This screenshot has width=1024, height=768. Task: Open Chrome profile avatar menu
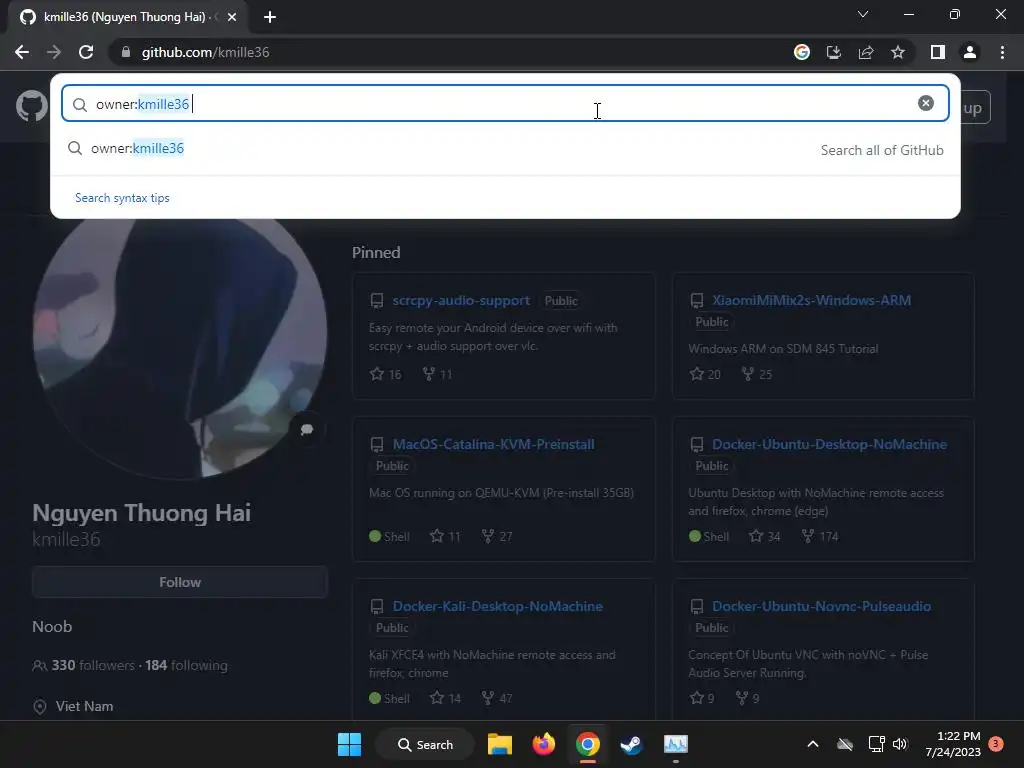[970, 52]
